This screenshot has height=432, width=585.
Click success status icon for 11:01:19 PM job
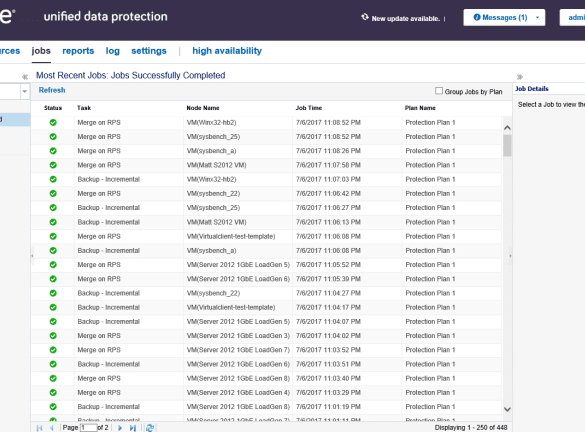(x=53, y=406)
